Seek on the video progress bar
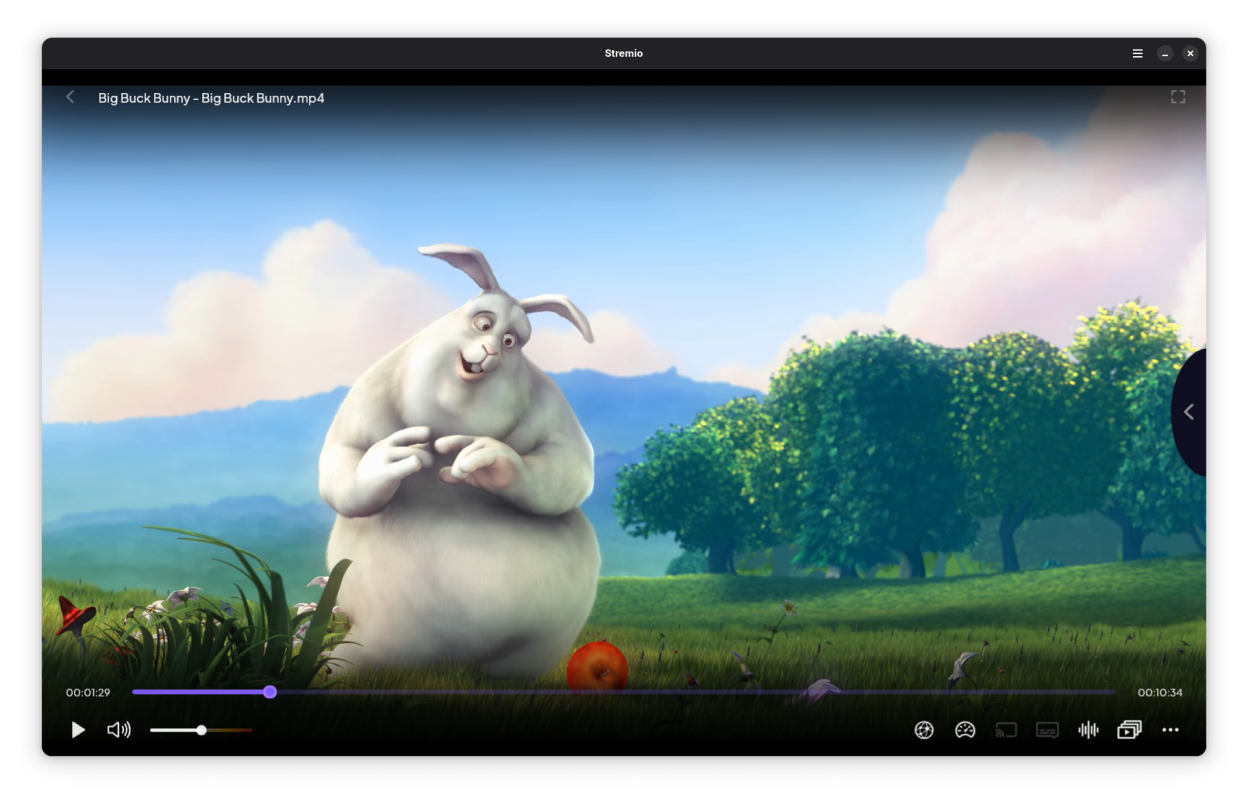The height and width of the screenshot is (802, 1248). coord(624,692)
